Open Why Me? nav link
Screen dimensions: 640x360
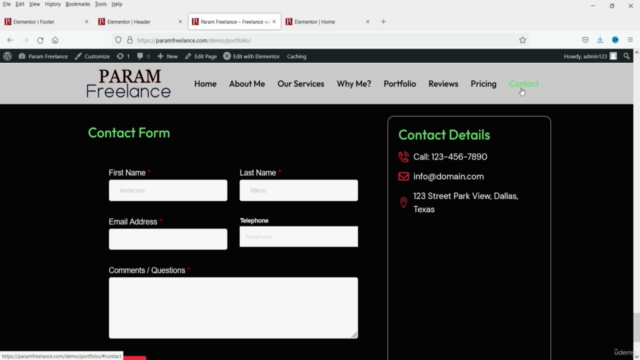(x=354, y=84)
